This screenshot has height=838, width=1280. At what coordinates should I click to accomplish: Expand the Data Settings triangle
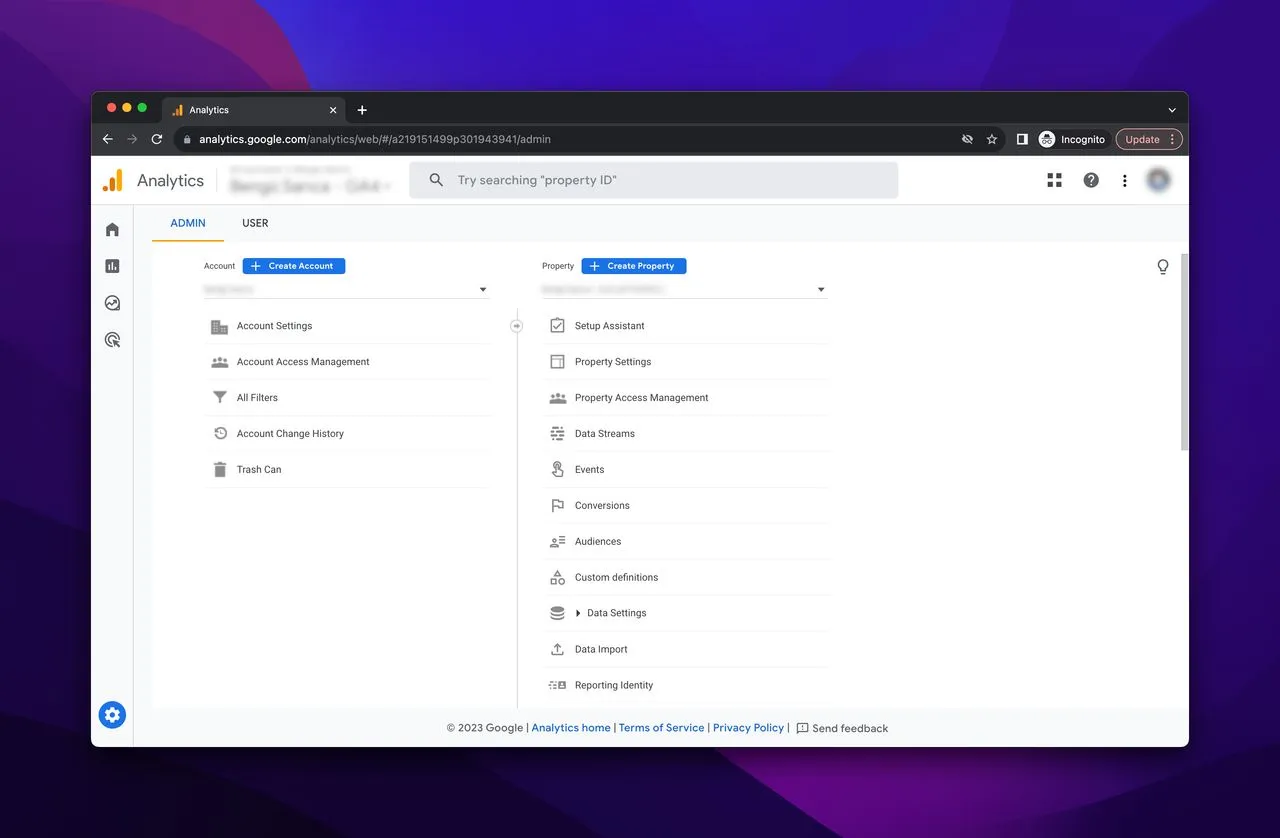point(578,614)
